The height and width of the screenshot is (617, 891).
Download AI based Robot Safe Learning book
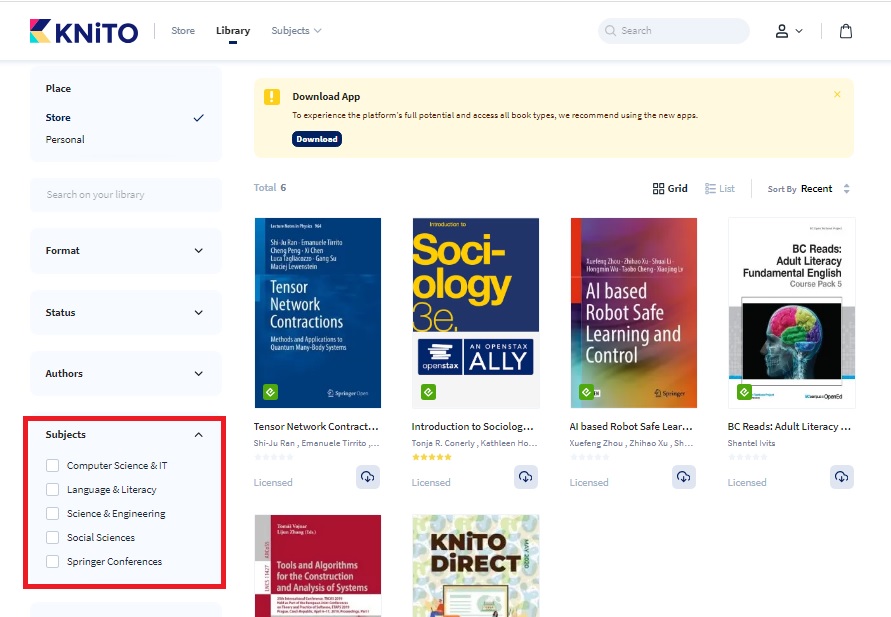pos(684,477)
